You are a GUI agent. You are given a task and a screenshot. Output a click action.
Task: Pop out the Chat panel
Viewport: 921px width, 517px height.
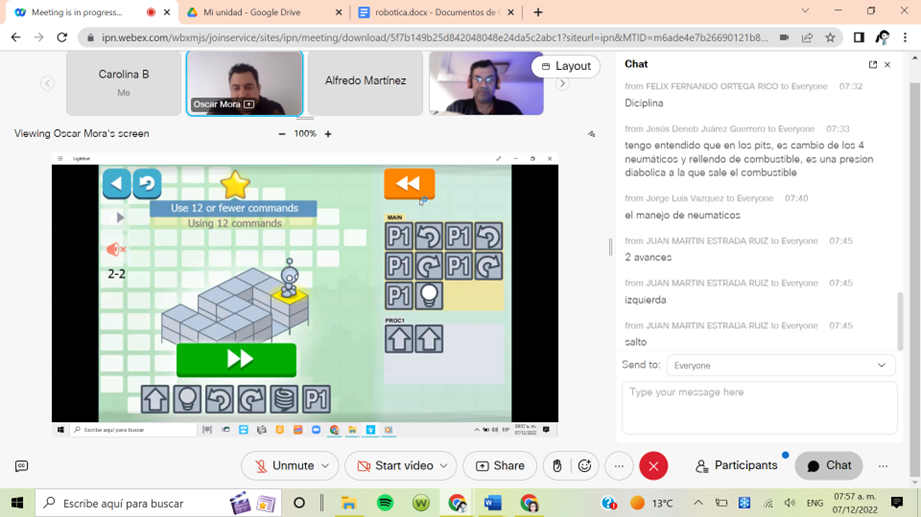tap(873, 65)
